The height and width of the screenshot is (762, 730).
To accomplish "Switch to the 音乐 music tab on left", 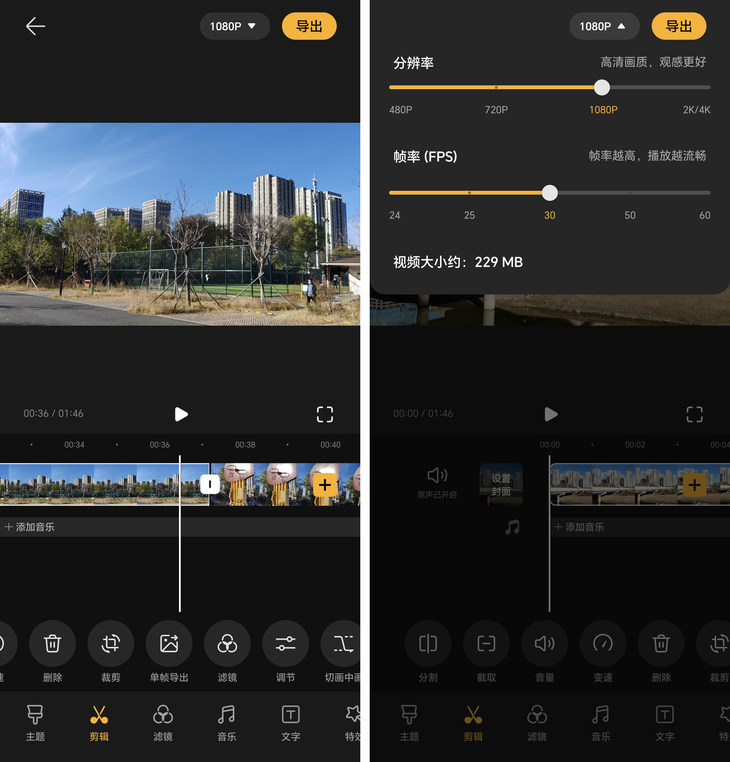I will pos(226,723).
